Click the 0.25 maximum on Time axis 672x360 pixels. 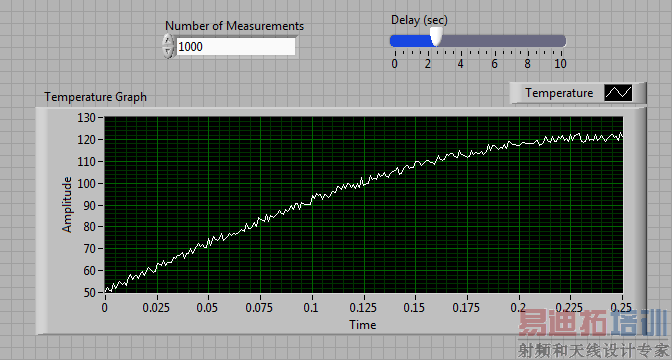pyautogui.click(x=622, y=308)
